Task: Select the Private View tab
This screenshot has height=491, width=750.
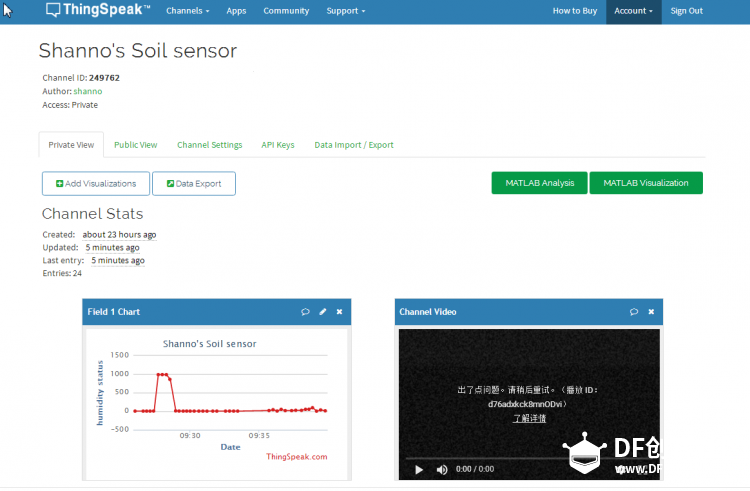Action: [x=71, y=145]
